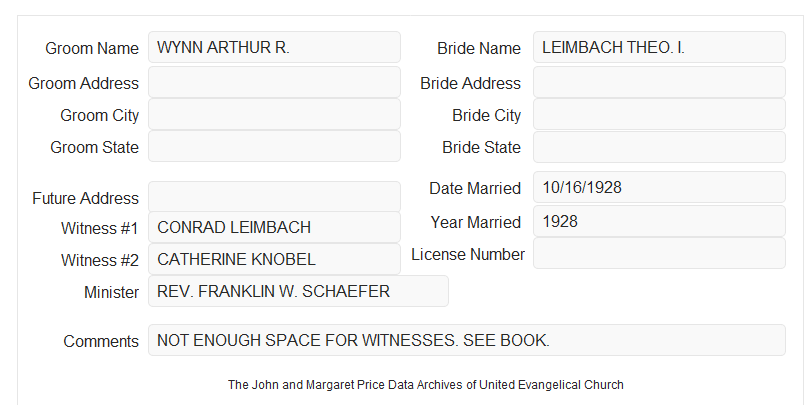The image size is (805, 405).
Task: Click the Price Data Archives footer text
Action: [x=426, y=385]
